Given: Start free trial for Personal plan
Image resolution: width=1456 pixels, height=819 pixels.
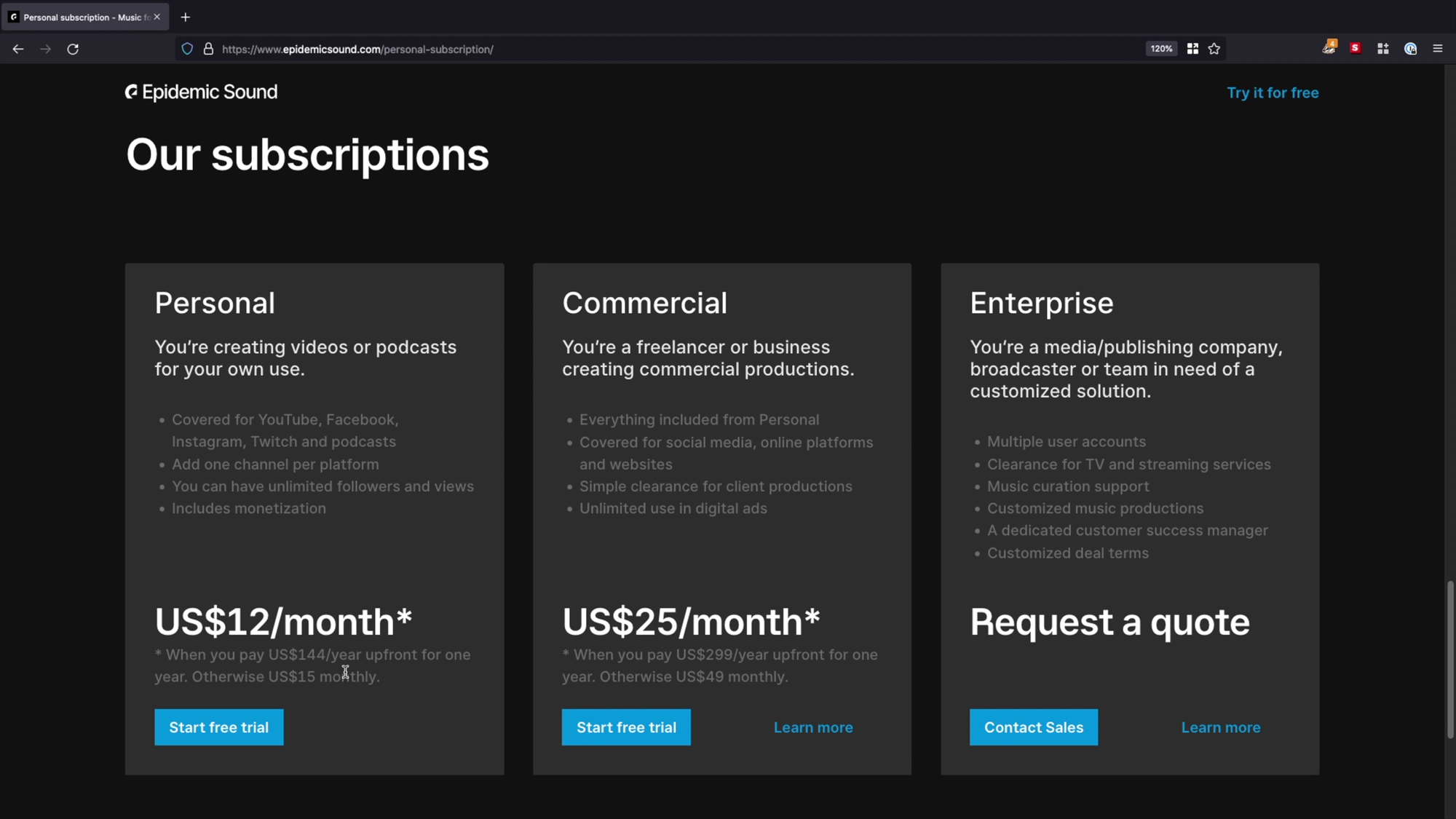Looking at the screenshot, I should pos(219,727).
